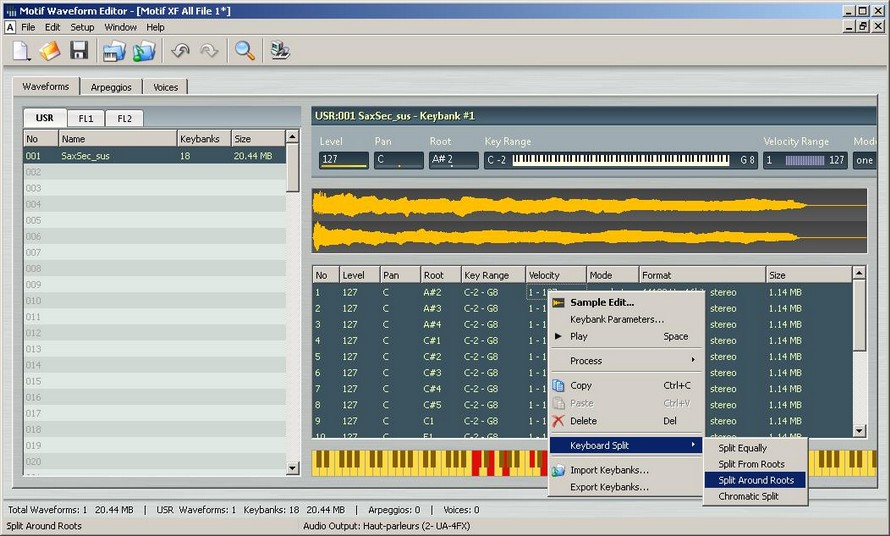This screenshot has height=536, width=890.
Task: Select Sample Edit from context menu
Action: (602, 302)
